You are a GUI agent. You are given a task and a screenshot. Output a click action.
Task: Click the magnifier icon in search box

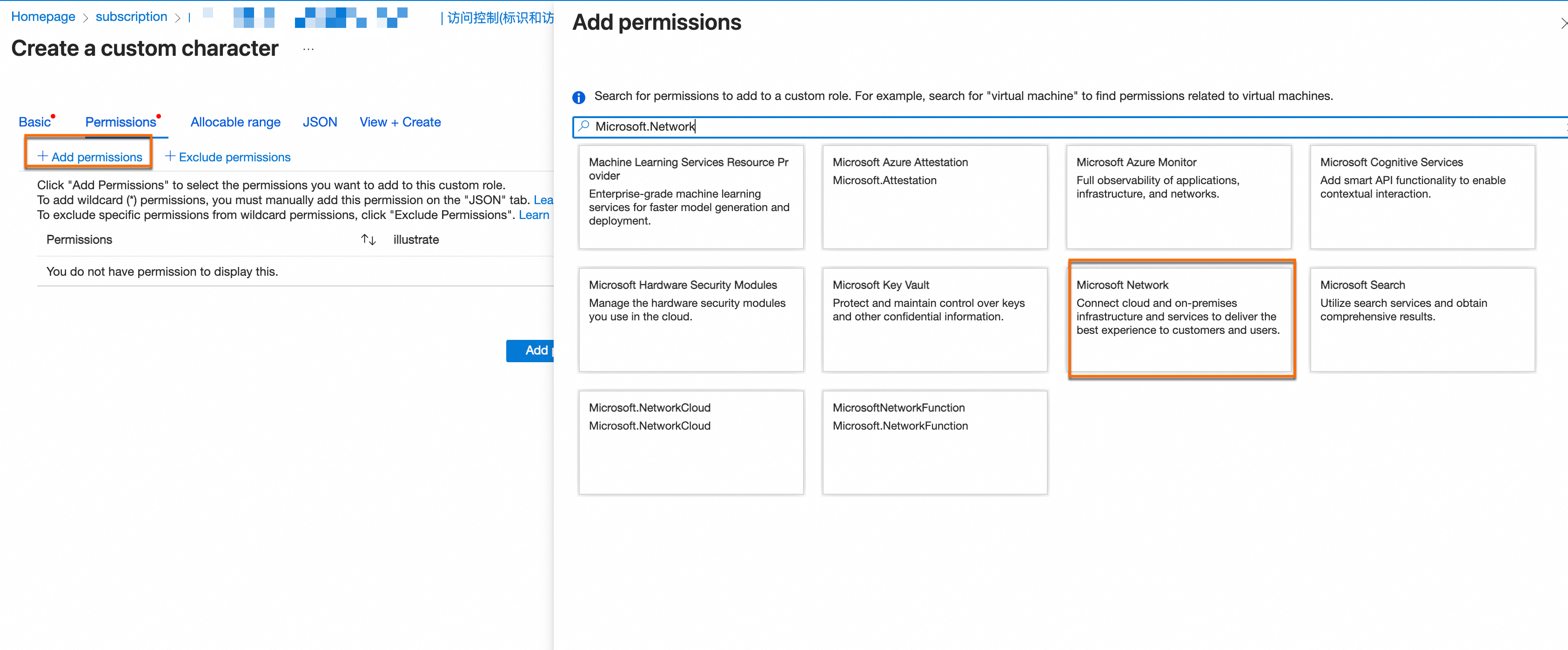click(584, 126)
